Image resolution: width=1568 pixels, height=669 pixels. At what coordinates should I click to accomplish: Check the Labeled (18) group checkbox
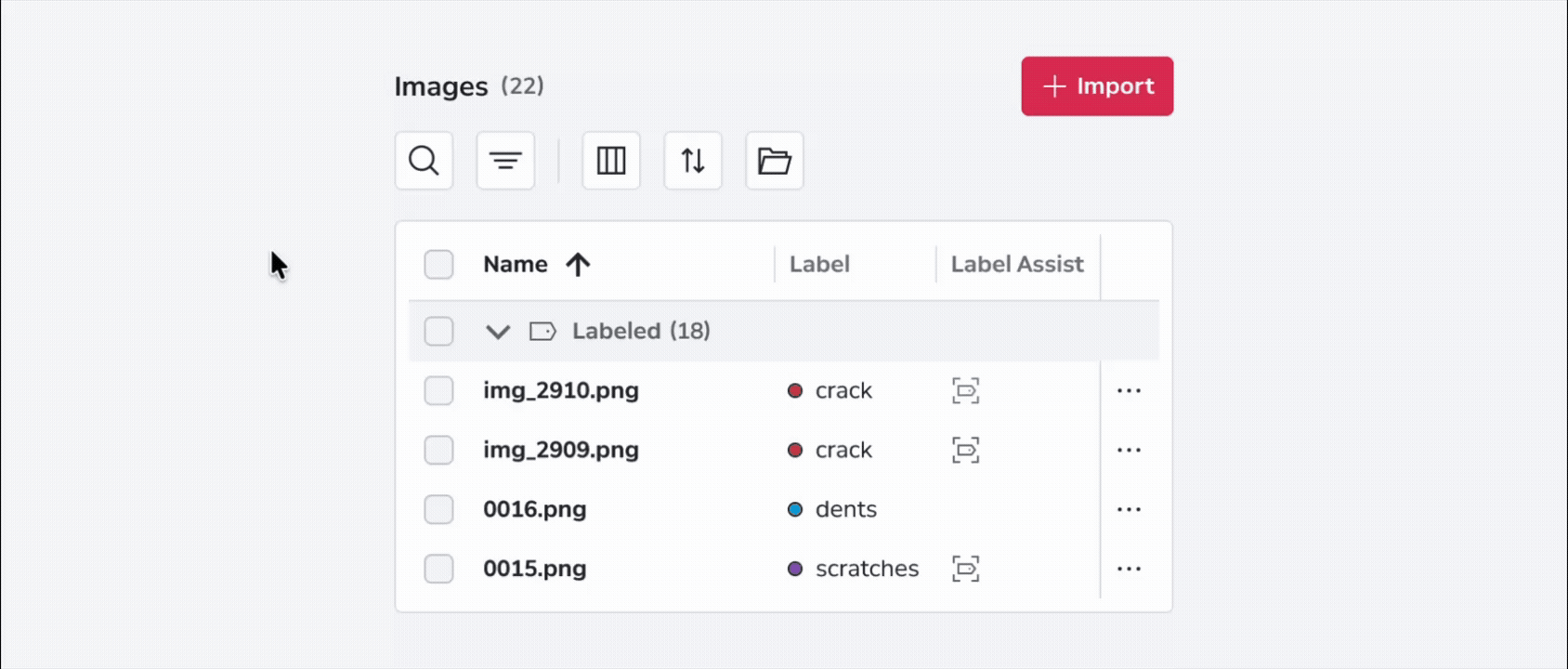point(438,331)
